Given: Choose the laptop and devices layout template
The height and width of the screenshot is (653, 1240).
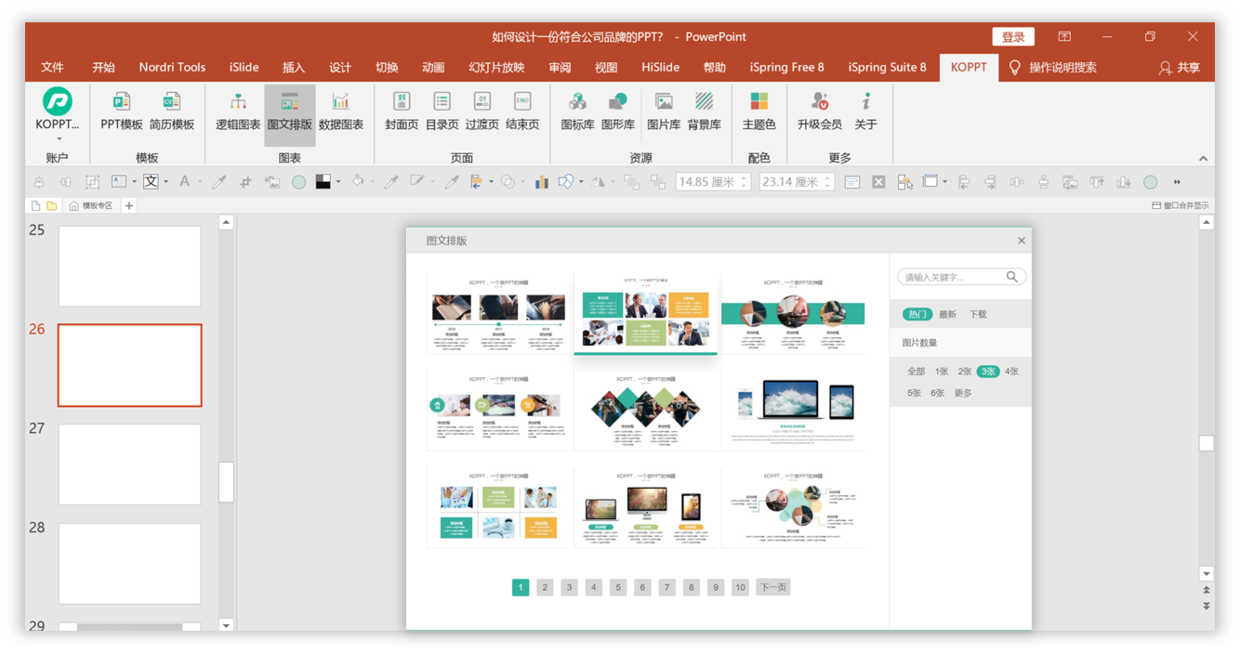Looking at the screenshot, I should (x=794, y=412).
